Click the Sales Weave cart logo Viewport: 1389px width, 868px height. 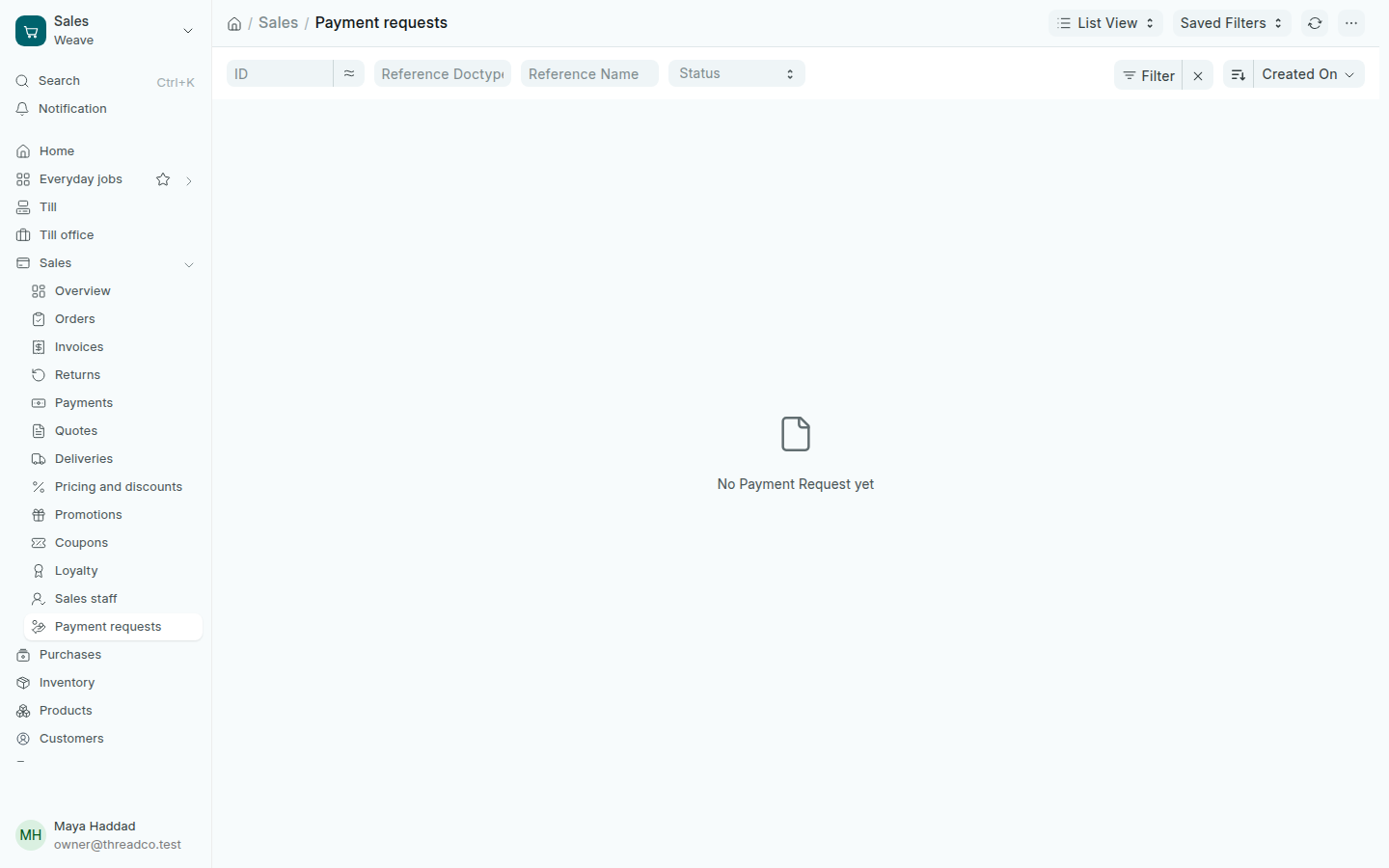click(31, 31)
